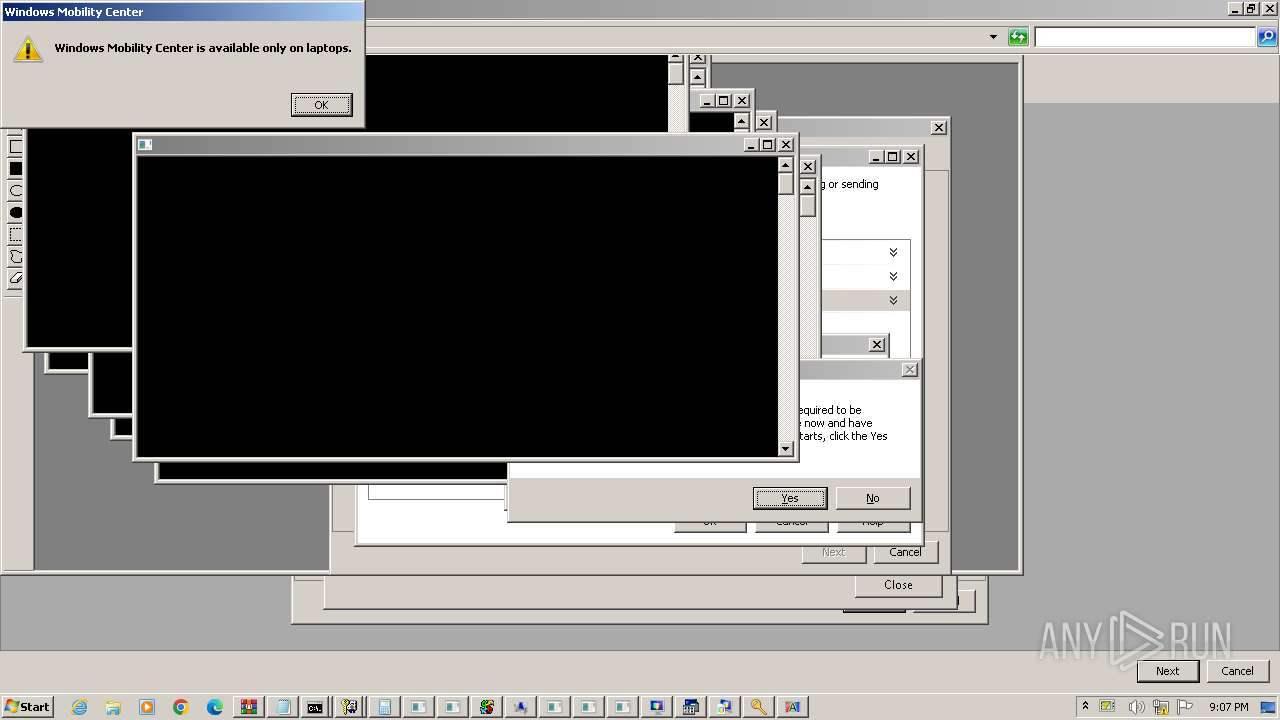Launch Google Chrome from taskbar
Screen dimensions: 1280x720
tap(181, 707)
